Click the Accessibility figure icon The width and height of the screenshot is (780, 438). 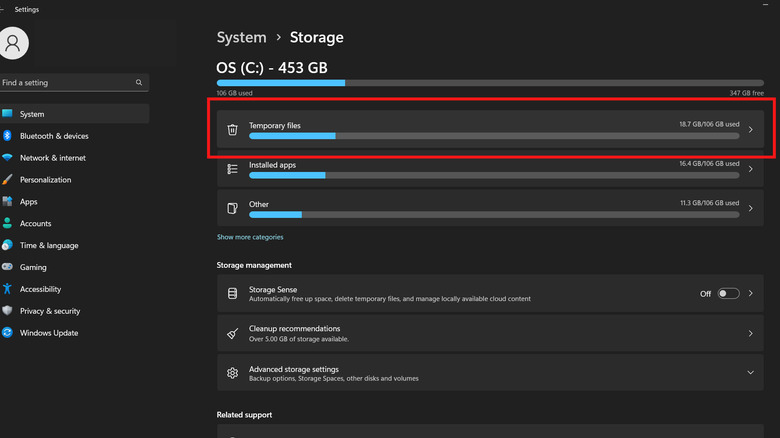[7, 289]
